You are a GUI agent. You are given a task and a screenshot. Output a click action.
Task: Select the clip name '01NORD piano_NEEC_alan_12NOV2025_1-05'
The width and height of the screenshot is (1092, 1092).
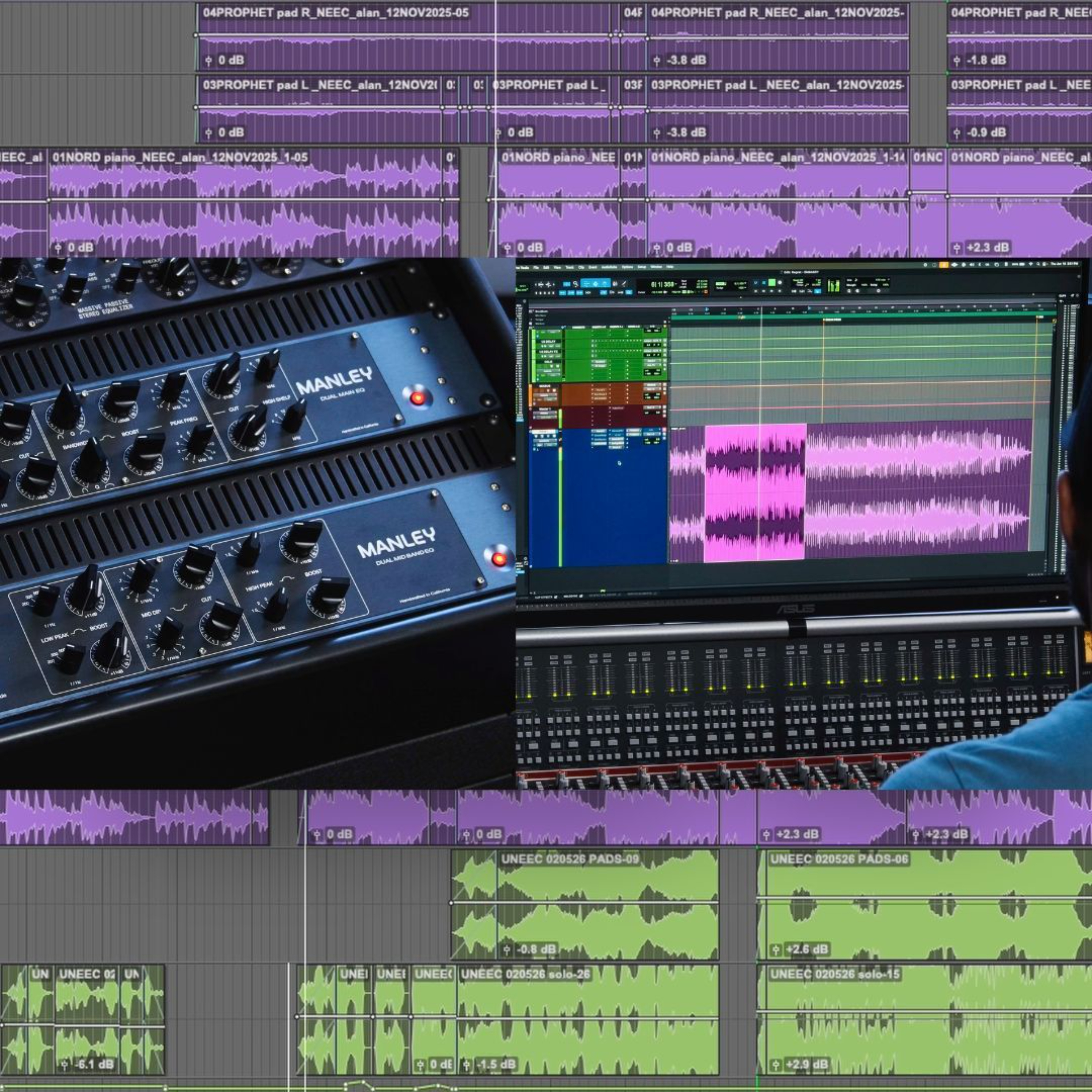tap(180, 157)
